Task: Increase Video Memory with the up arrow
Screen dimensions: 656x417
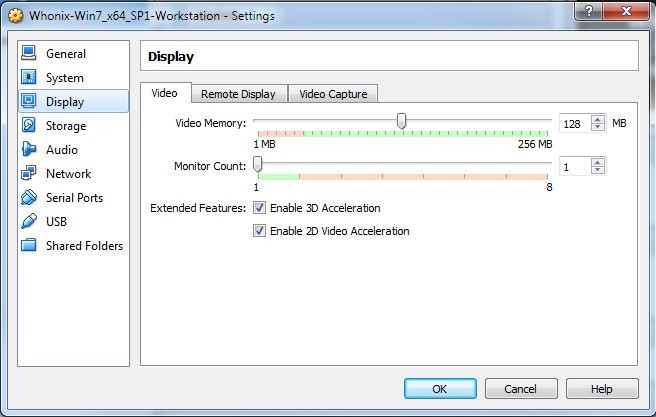Action: pyautogui.click(x=598, y=119)
